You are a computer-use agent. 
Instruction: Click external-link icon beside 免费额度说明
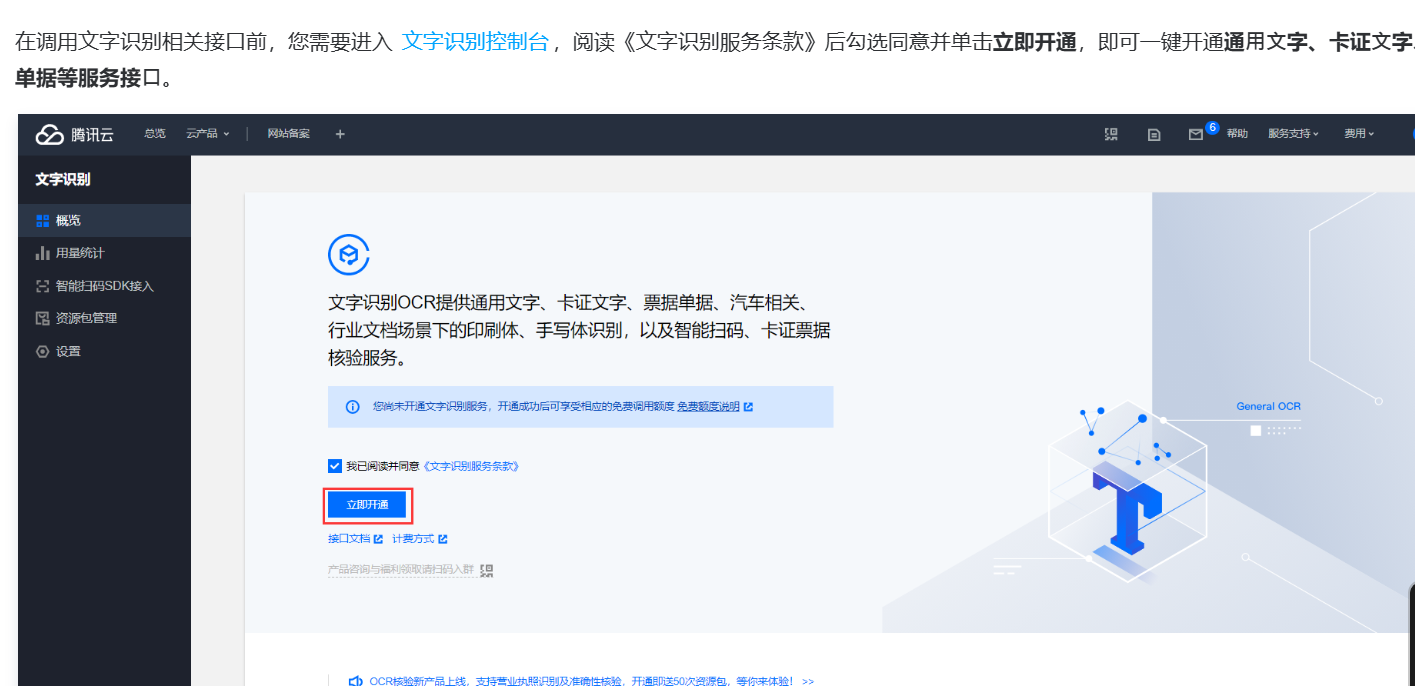[x=748, y=407]
